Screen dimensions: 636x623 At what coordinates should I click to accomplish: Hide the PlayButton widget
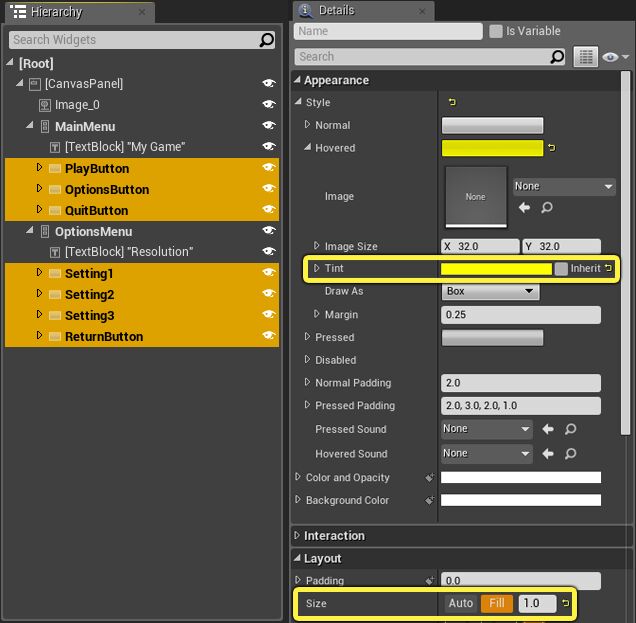click(269, 167)
